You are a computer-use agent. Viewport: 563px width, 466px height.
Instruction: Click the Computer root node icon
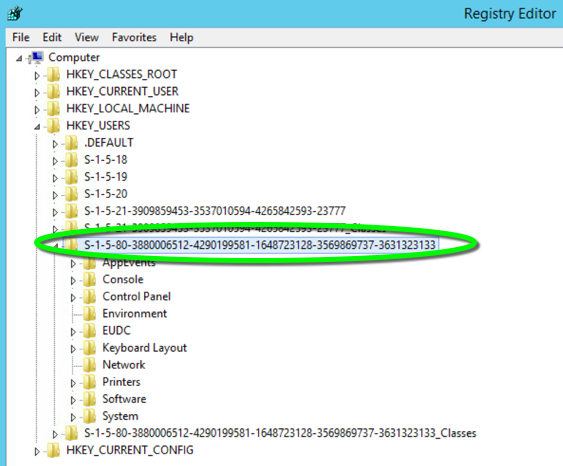pos(37,57)
